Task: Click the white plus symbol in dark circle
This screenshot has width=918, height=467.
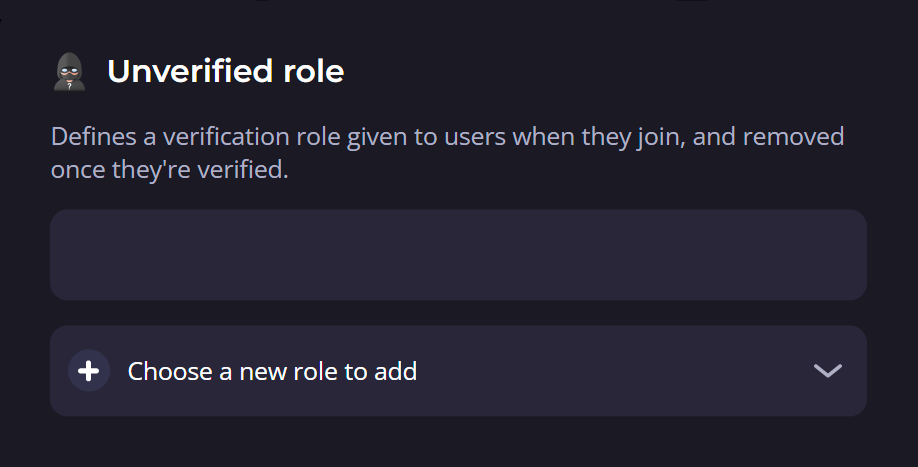Action: [x=89, y=371]
